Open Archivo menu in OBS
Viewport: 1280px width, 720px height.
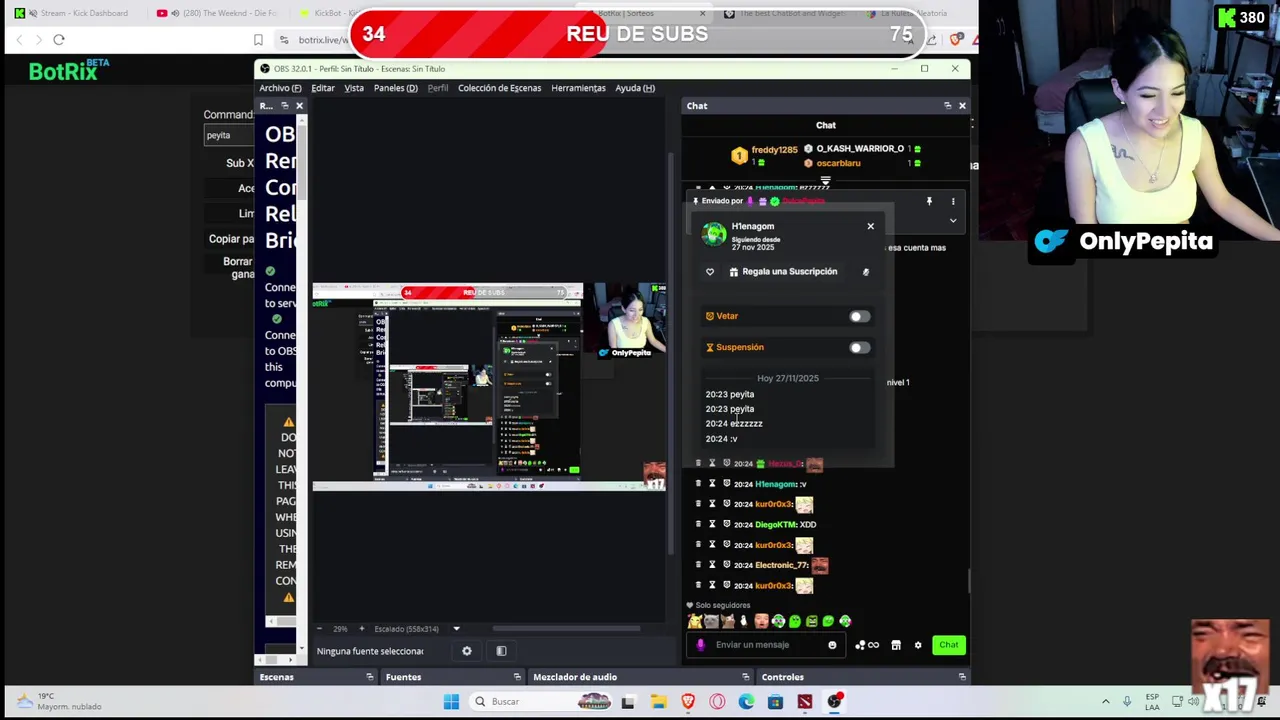coord(280,88)
